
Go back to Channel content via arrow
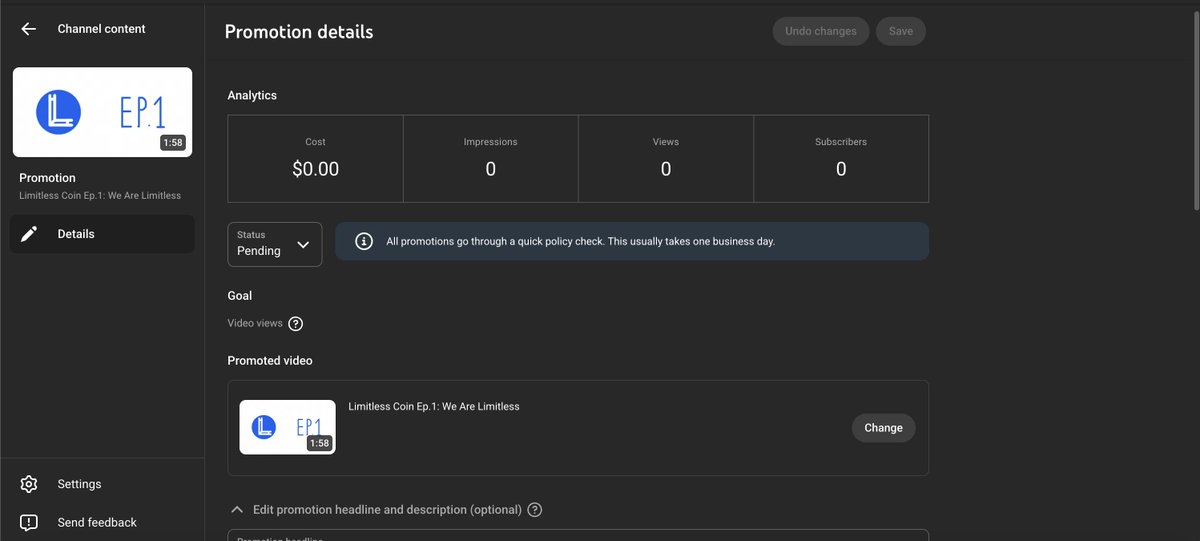[x=28, y=29]
